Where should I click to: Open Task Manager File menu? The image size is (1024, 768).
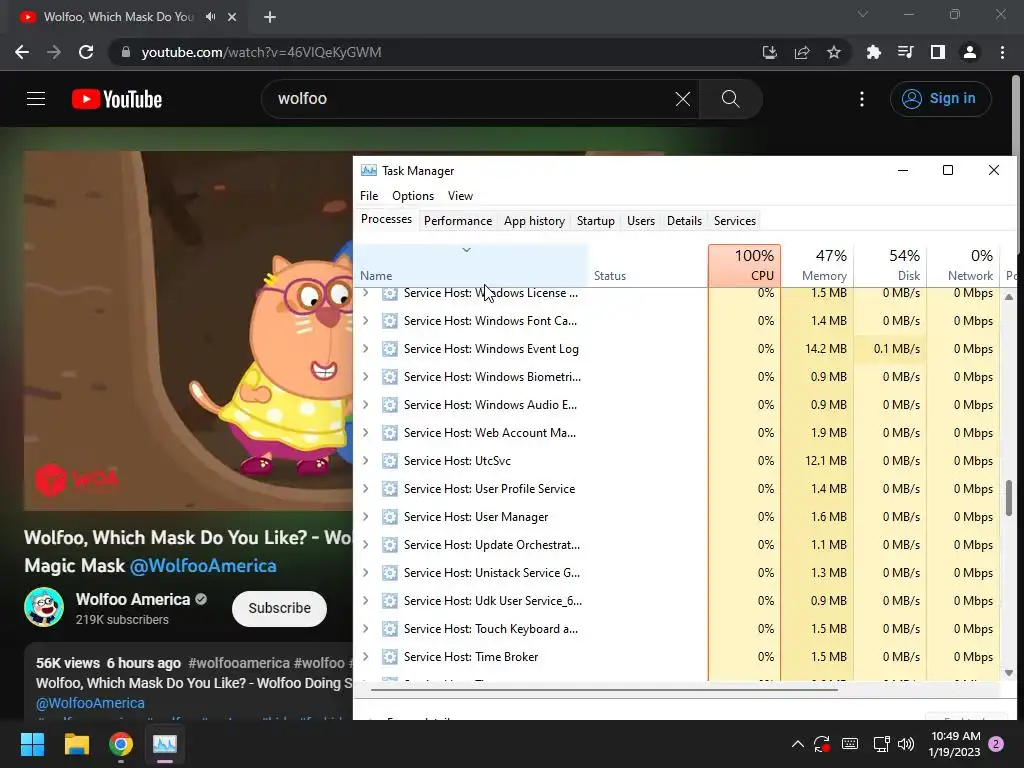pyautogui.click(x=369, y=196)
